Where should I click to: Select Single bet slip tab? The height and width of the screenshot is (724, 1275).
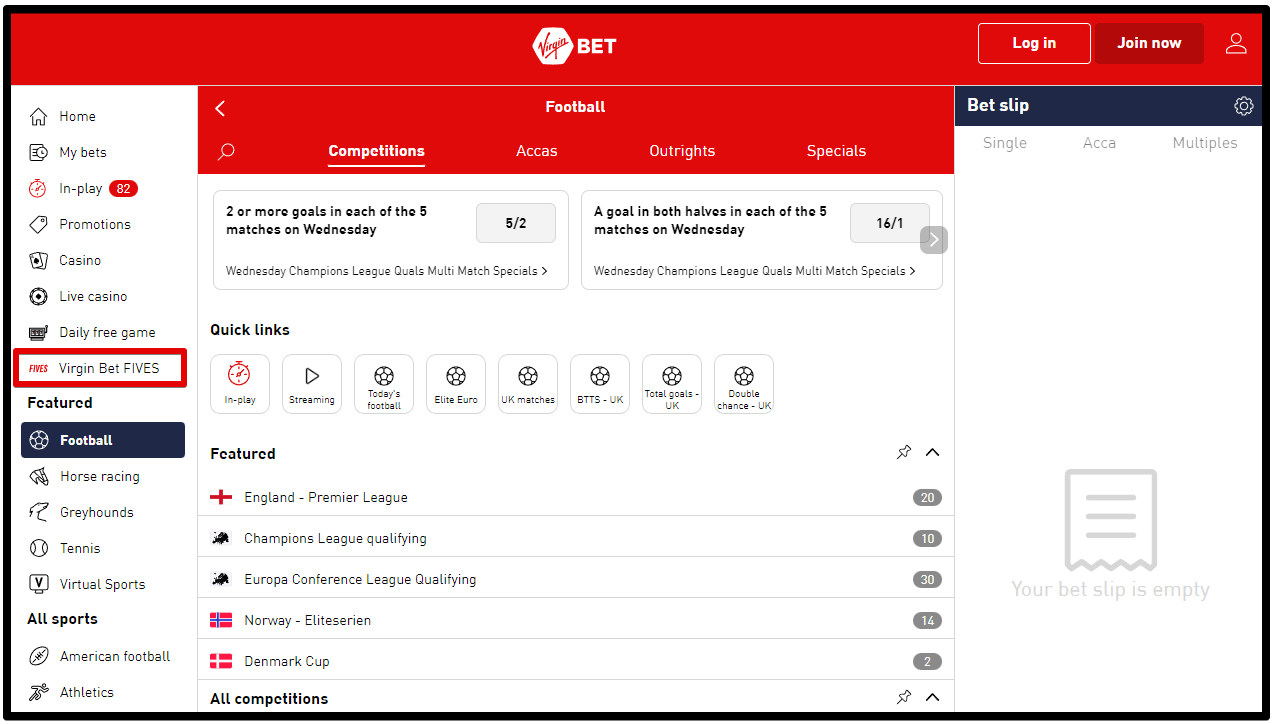(1005, 143)
